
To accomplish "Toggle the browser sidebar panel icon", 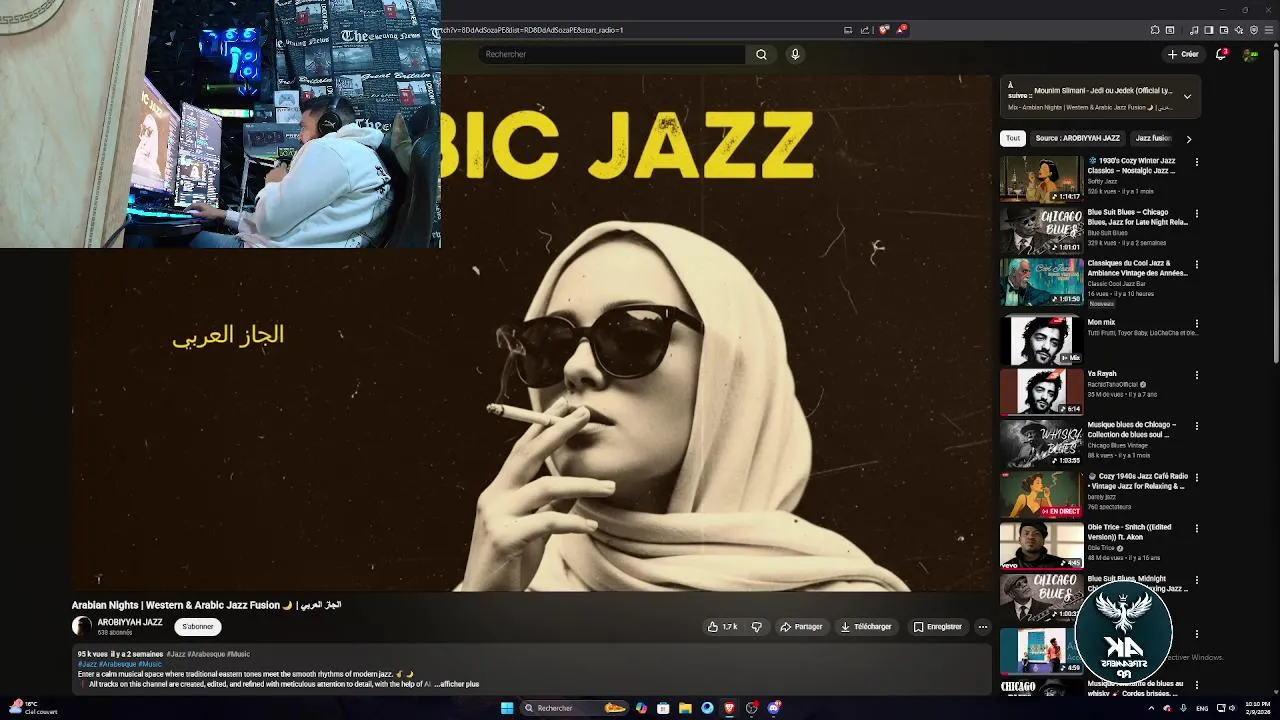I will coord(1208,30).
